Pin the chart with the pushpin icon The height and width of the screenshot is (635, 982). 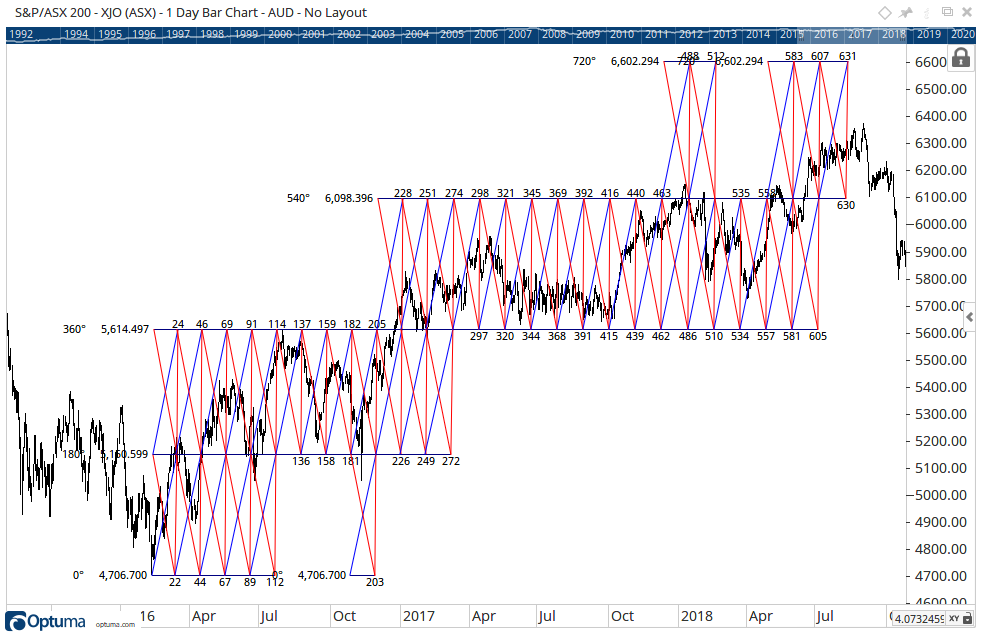[906, 13]
